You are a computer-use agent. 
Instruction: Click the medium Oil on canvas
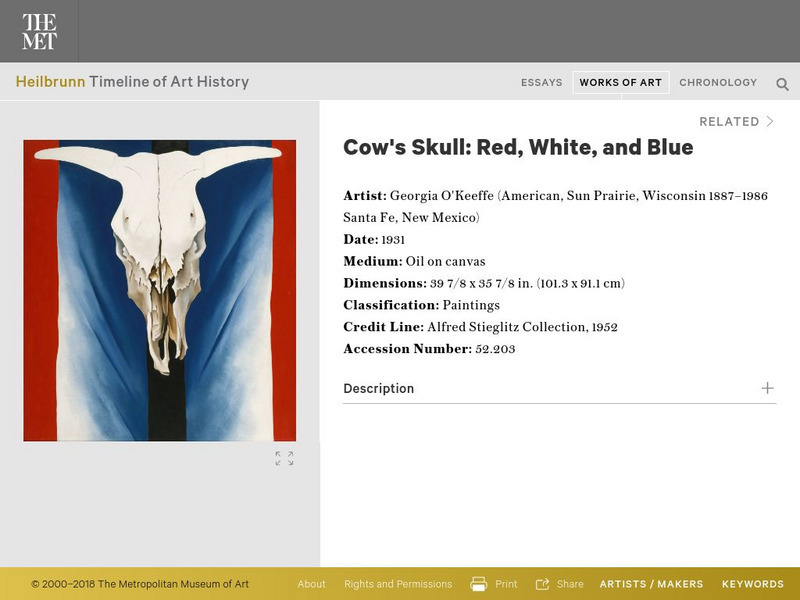coord(445,262)
